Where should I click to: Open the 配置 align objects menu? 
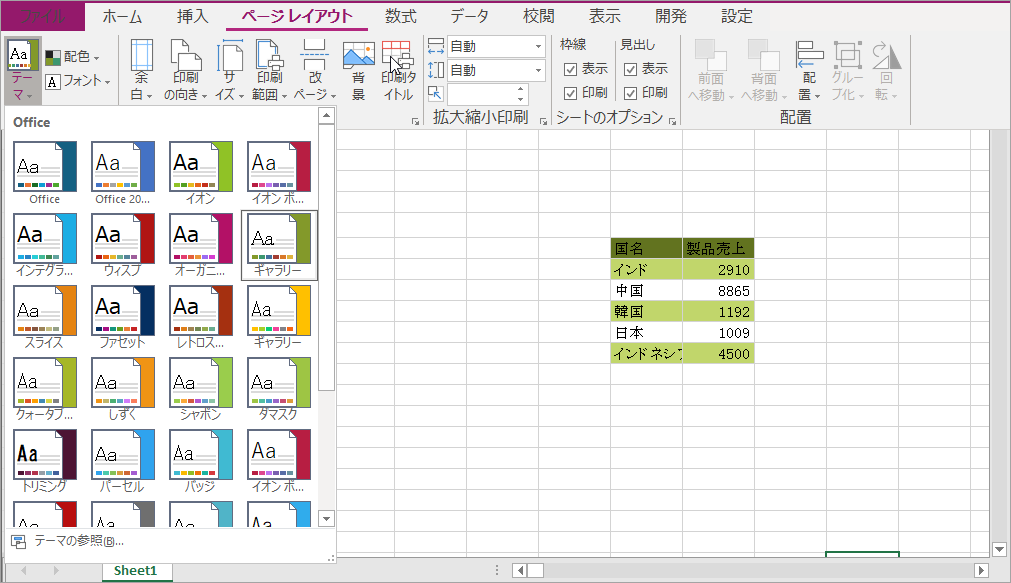click(809, 70)
